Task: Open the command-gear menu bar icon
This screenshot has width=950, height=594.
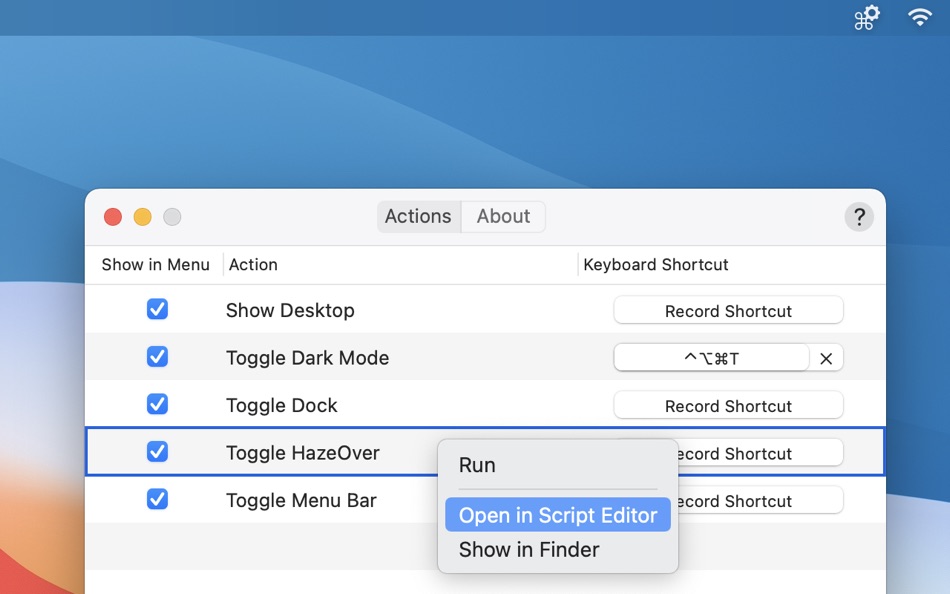Action: pyautogui.click(x=866, y=18)
